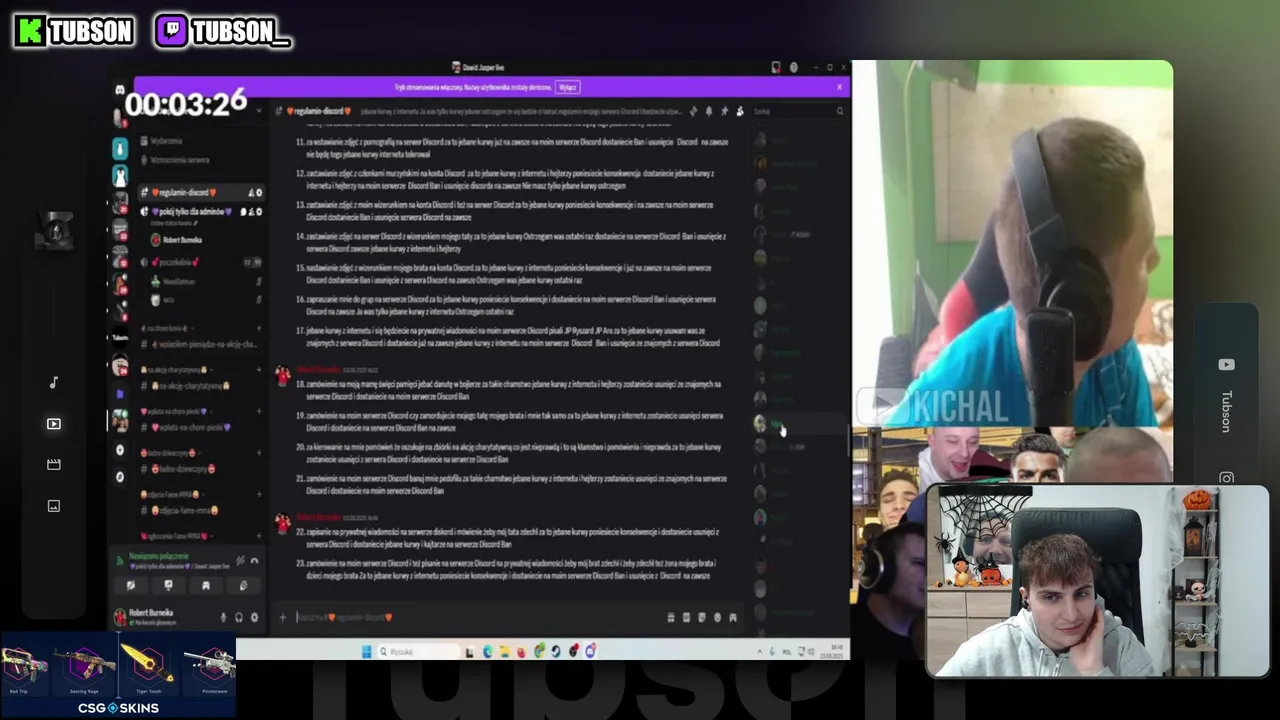Open the emoji picker in message bar
This screenshot has height=720, width=1280.
717,617
